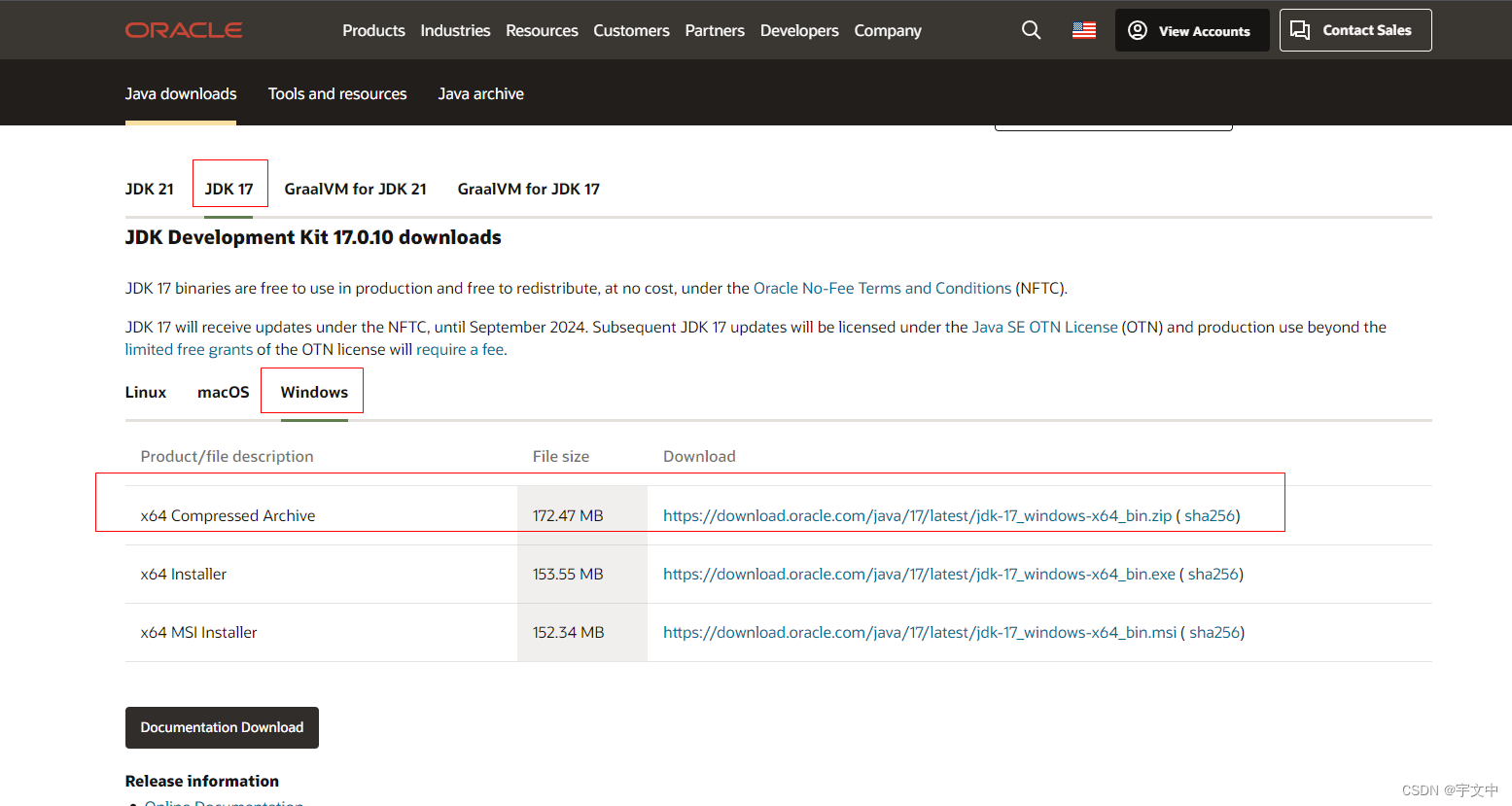Image resolution: width=1512 pixels, height=806 pixels.
Task: Click the Release information heading
Action: coord(202,781)
